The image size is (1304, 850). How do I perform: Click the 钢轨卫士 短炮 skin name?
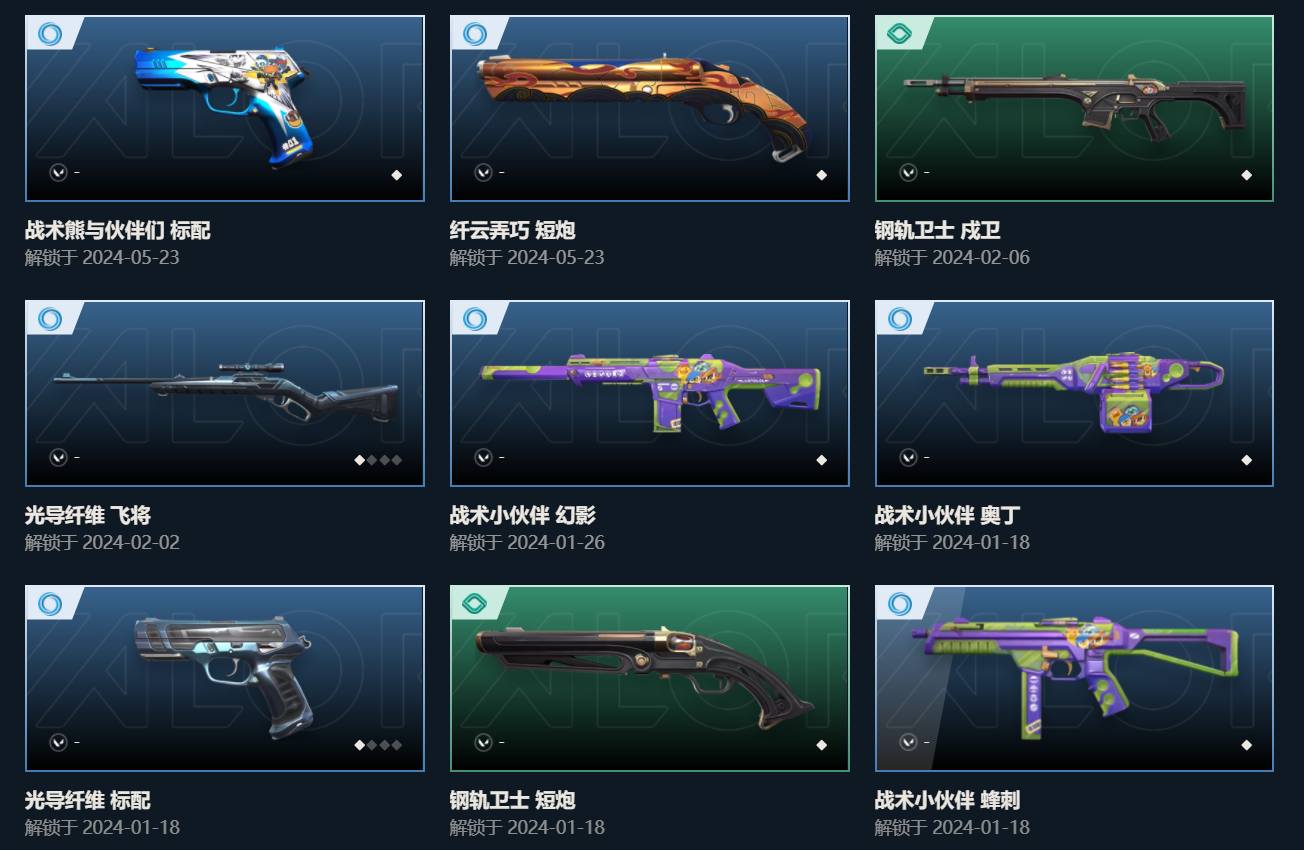coord(513,801)
